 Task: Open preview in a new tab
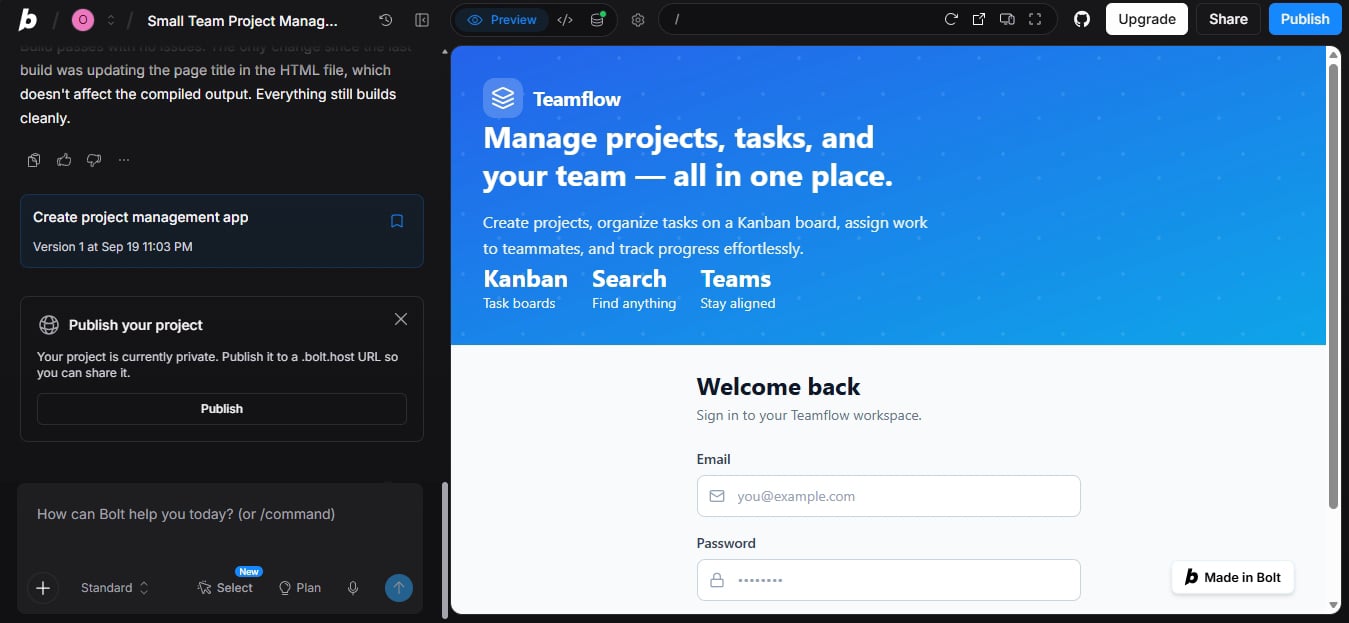(979, 20)
